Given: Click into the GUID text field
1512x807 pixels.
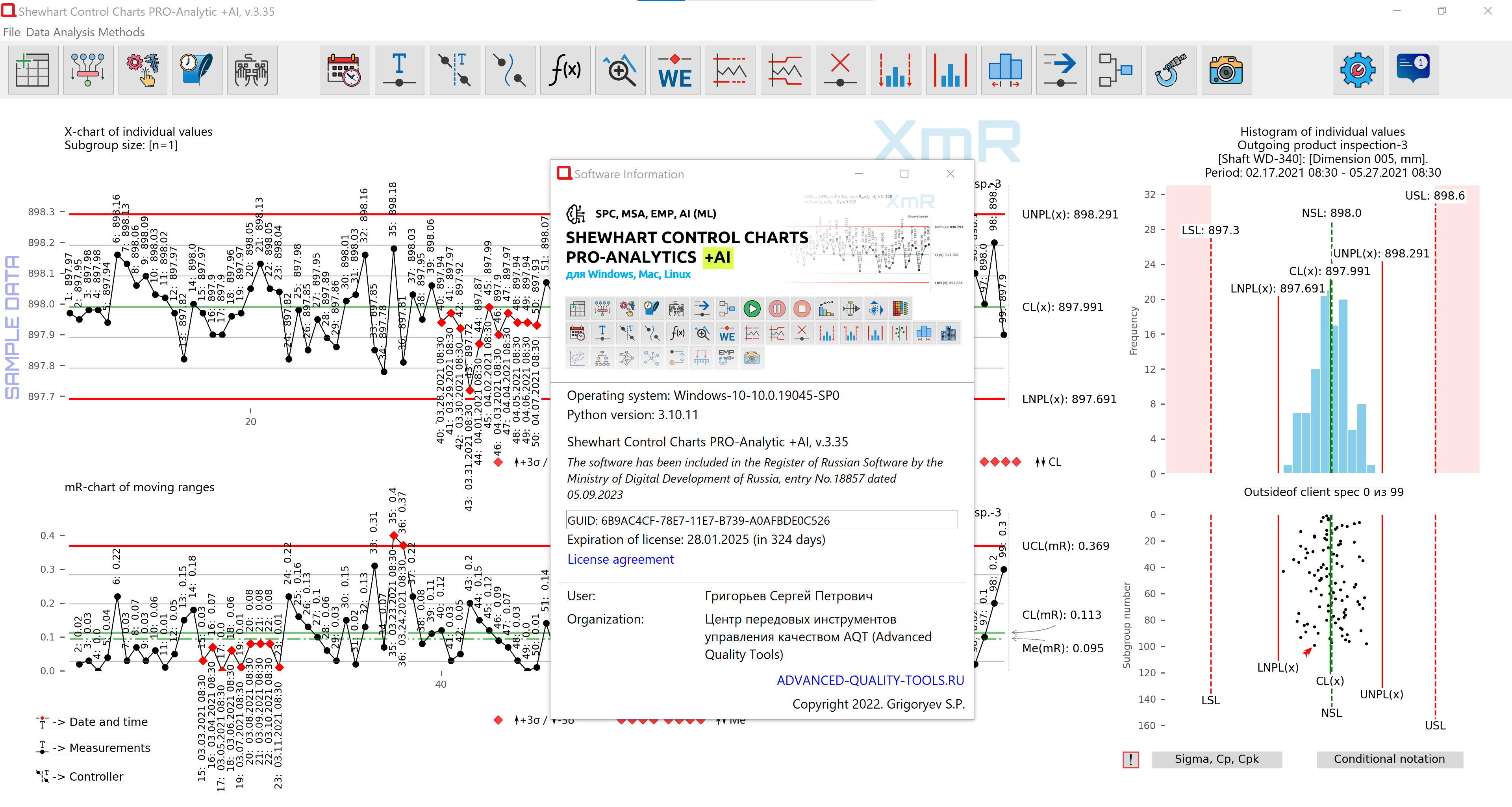Looking at the screenshot, I should tap(761, 520).
